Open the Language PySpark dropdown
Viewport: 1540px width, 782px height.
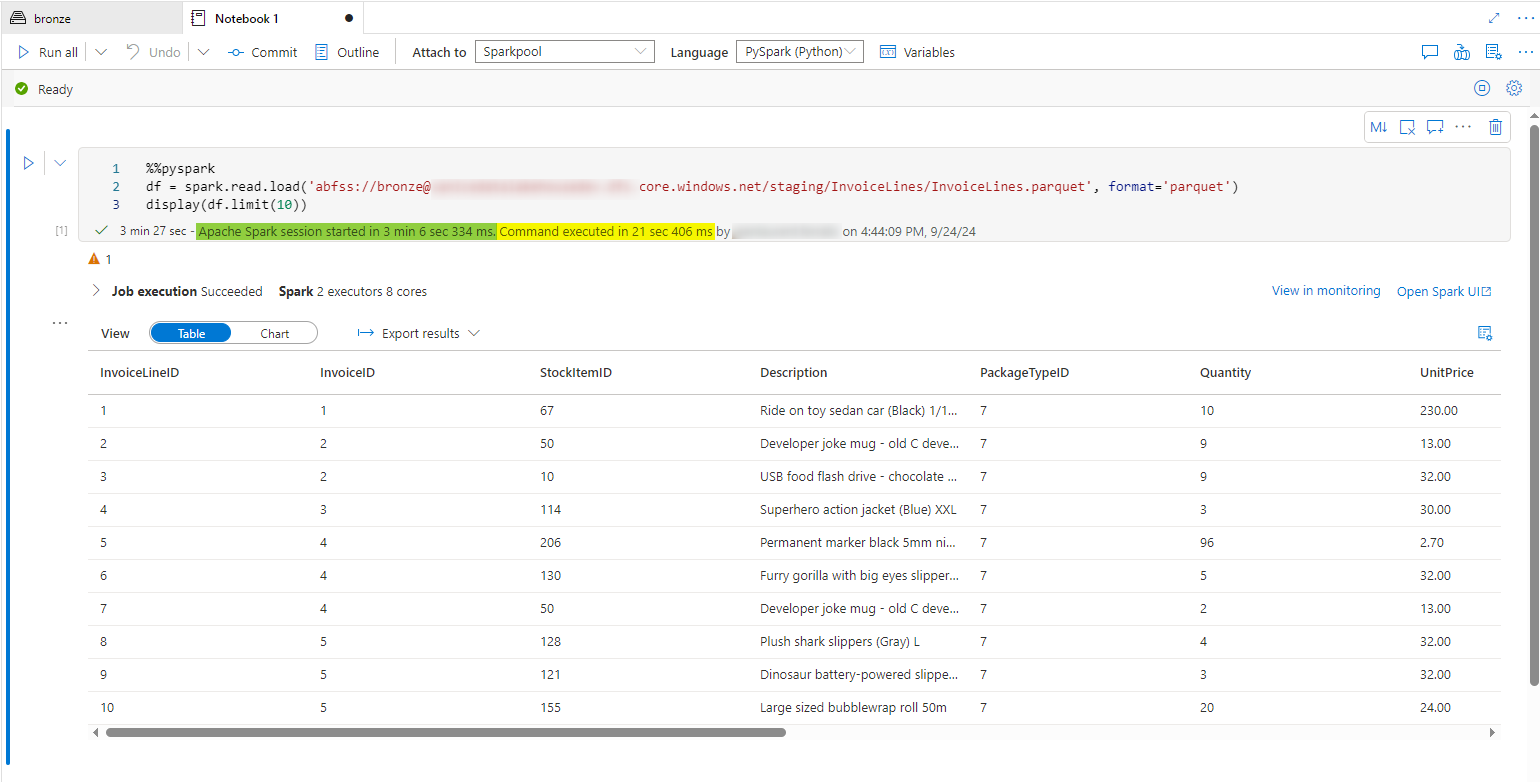(x=800, y=52)
